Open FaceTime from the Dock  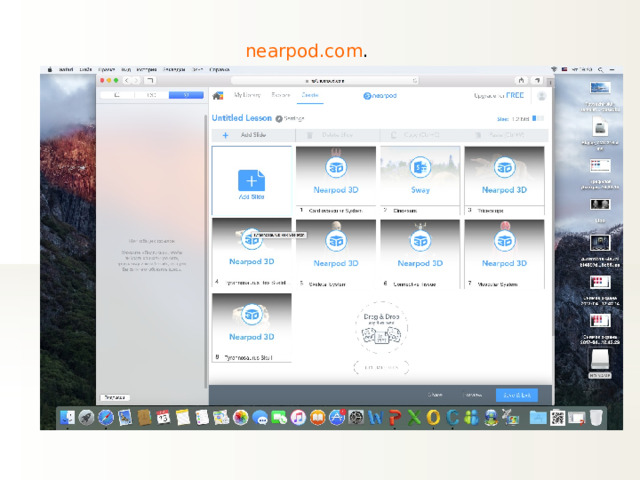pyautogui.click(x=279, y=418)
